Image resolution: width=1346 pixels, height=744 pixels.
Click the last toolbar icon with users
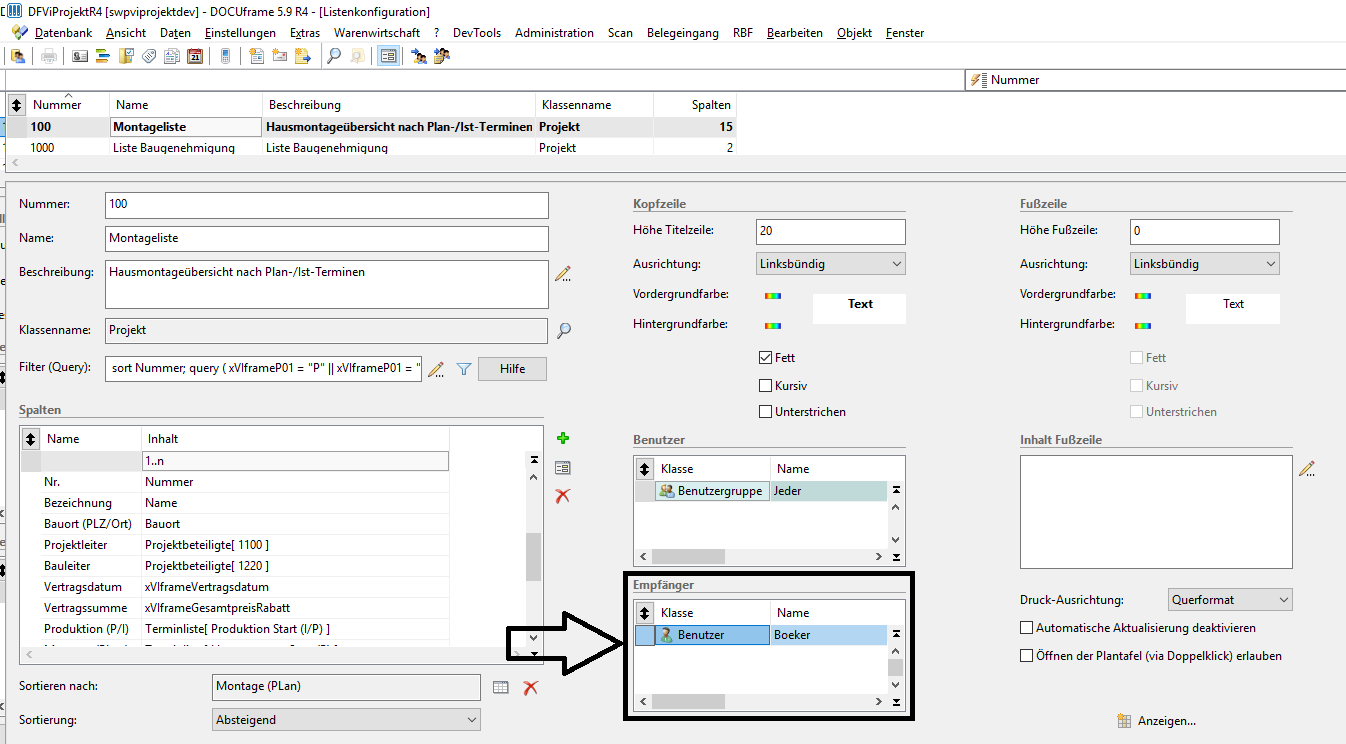click(441, 56)
